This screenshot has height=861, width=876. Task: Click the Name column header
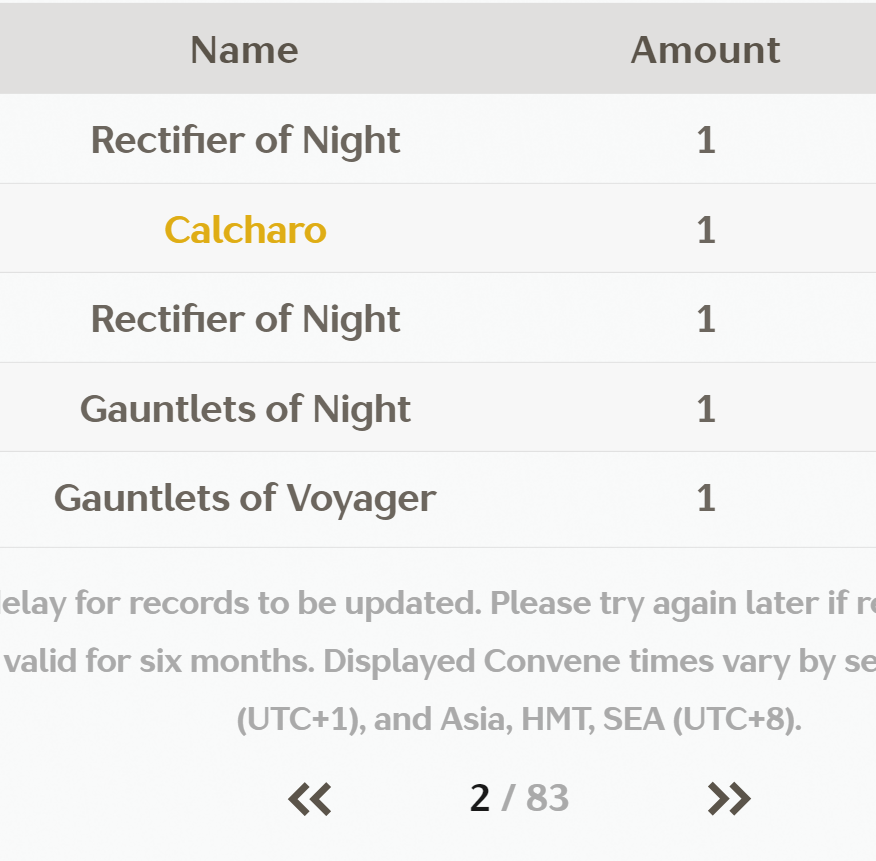[244, 50]
